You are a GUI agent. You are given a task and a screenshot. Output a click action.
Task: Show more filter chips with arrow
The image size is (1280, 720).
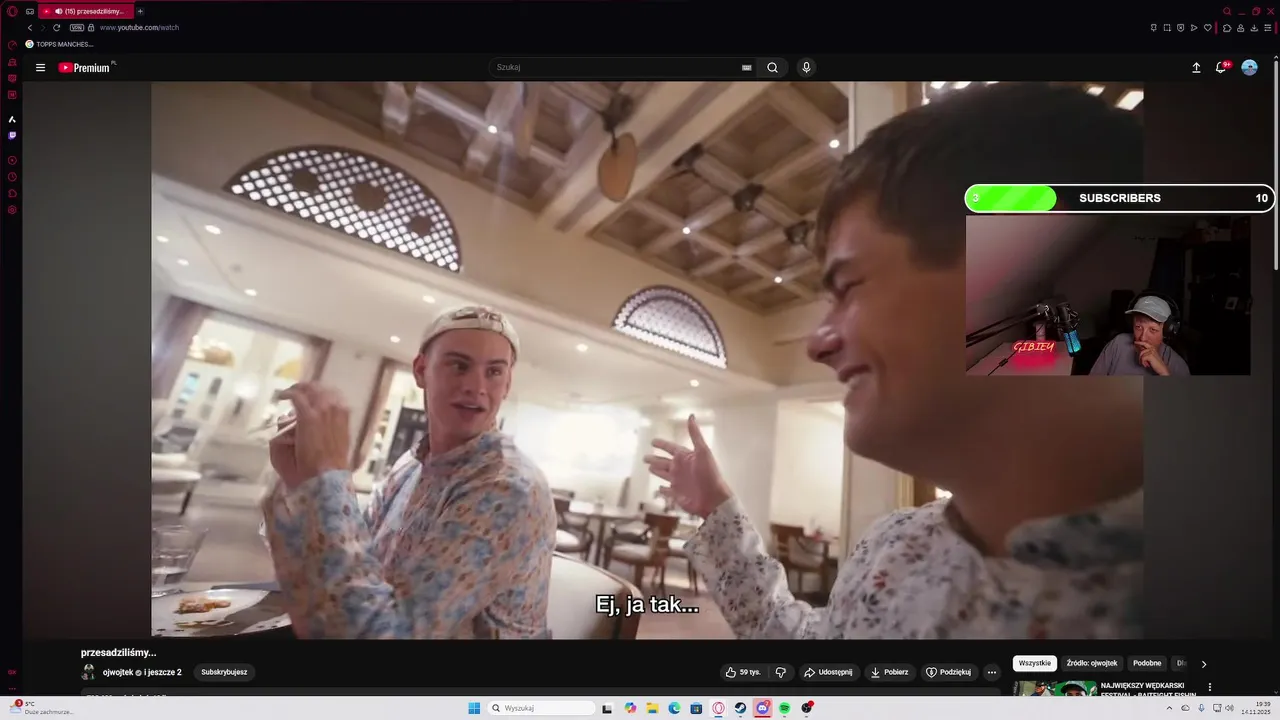1204,664
